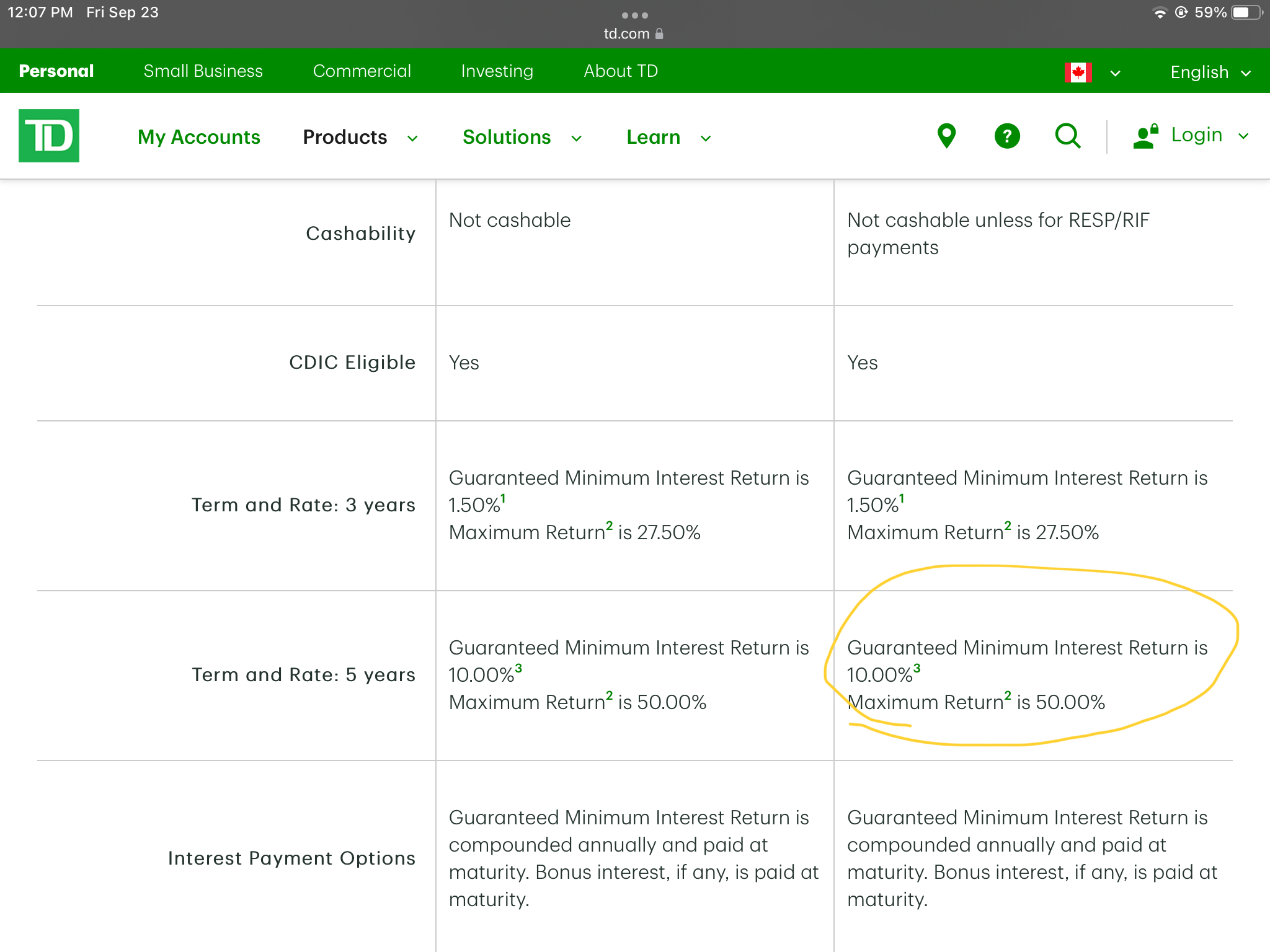The width and height of the screenshot is (1270, 952).
Task: Expand the country selector chevron
Action: coord(1115,73)
